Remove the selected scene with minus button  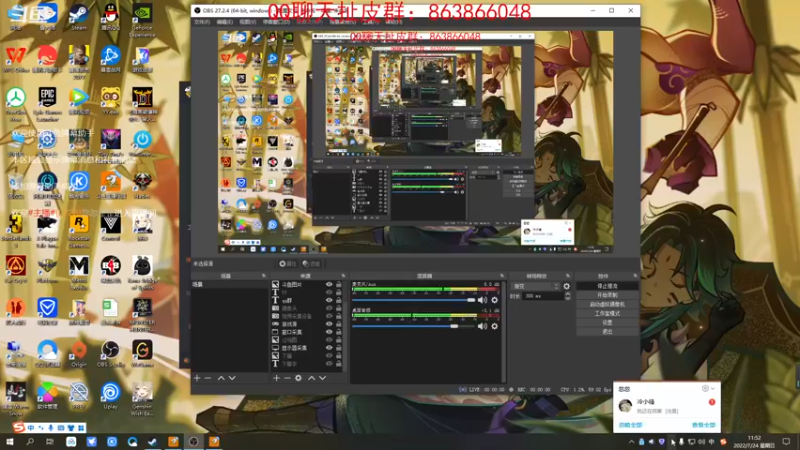click(208, 378)
